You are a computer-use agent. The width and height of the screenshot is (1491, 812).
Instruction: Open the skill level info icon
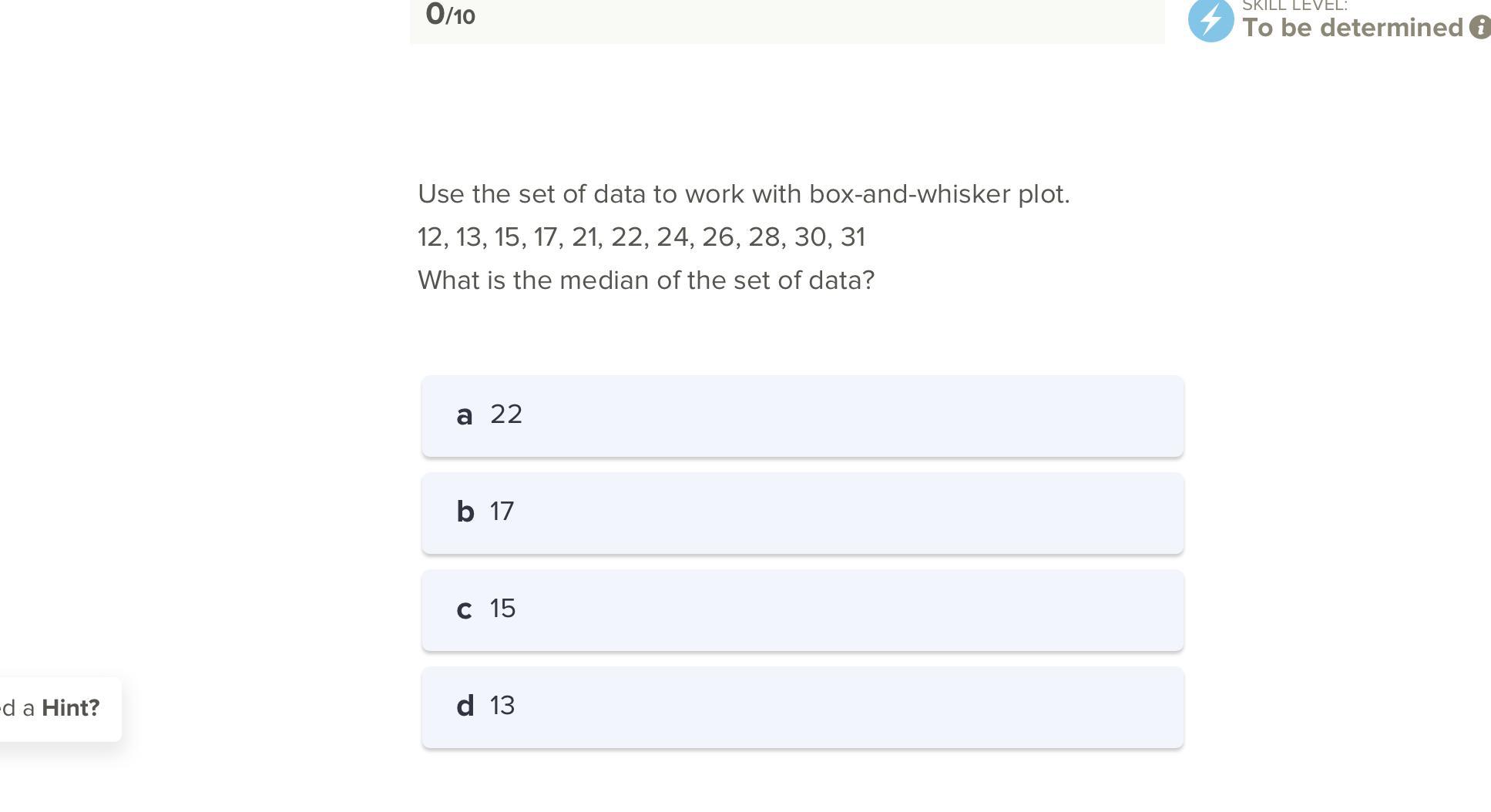1479,28
